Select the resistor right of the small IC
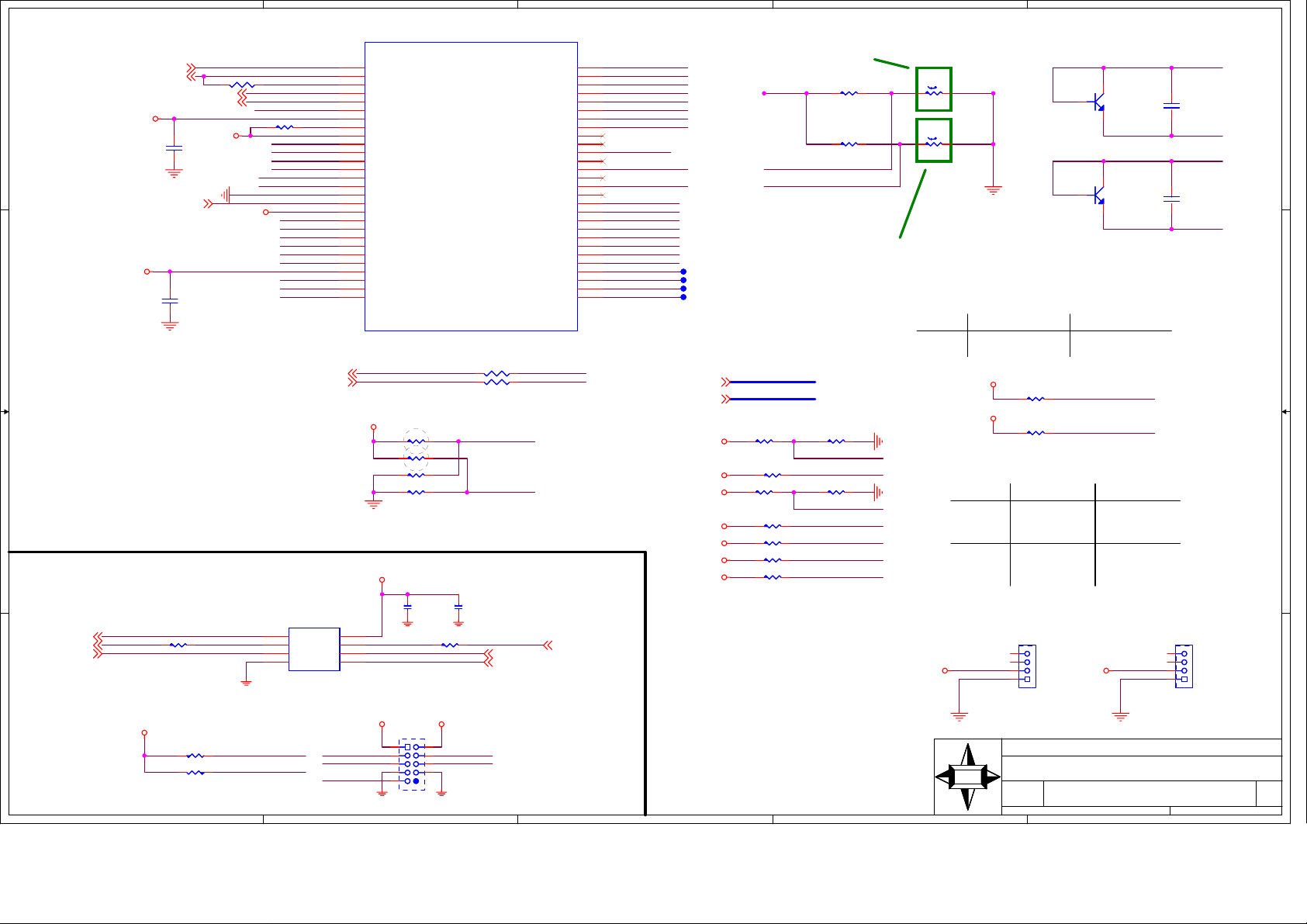Viewport: 1307px width, 924px height. 450,645
